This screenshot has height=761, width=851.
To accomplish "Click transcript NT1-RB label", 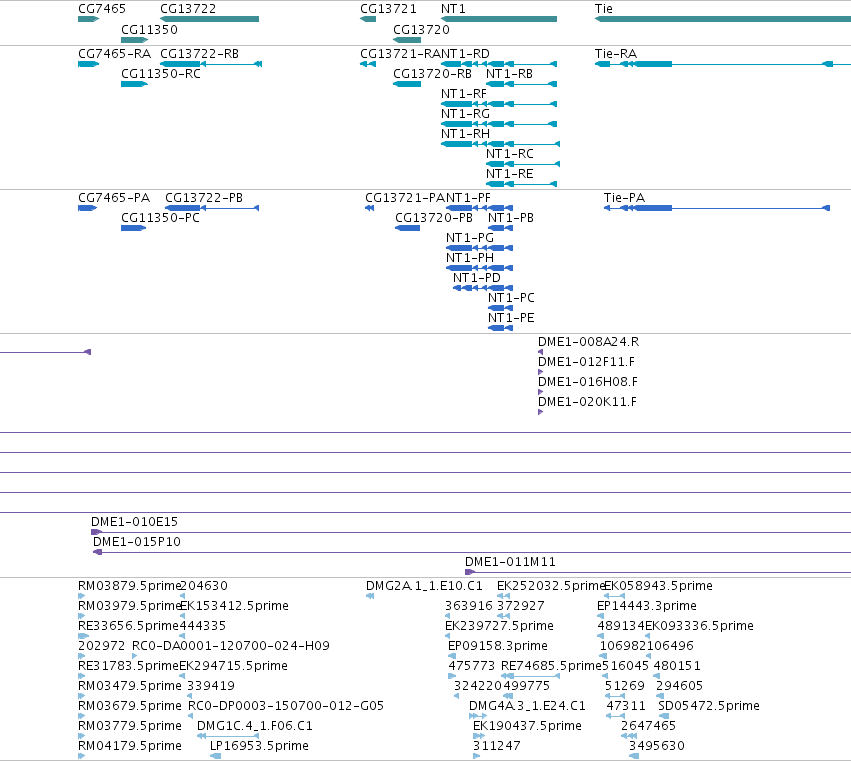I will [x=509, y=74].
